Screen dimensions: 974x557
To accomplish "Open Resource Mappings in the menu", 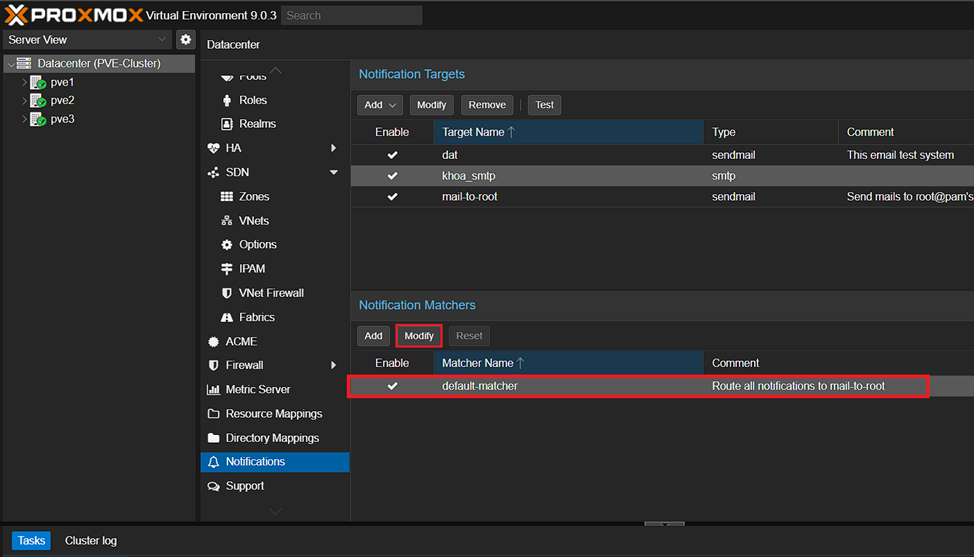I will click(273, 414).
